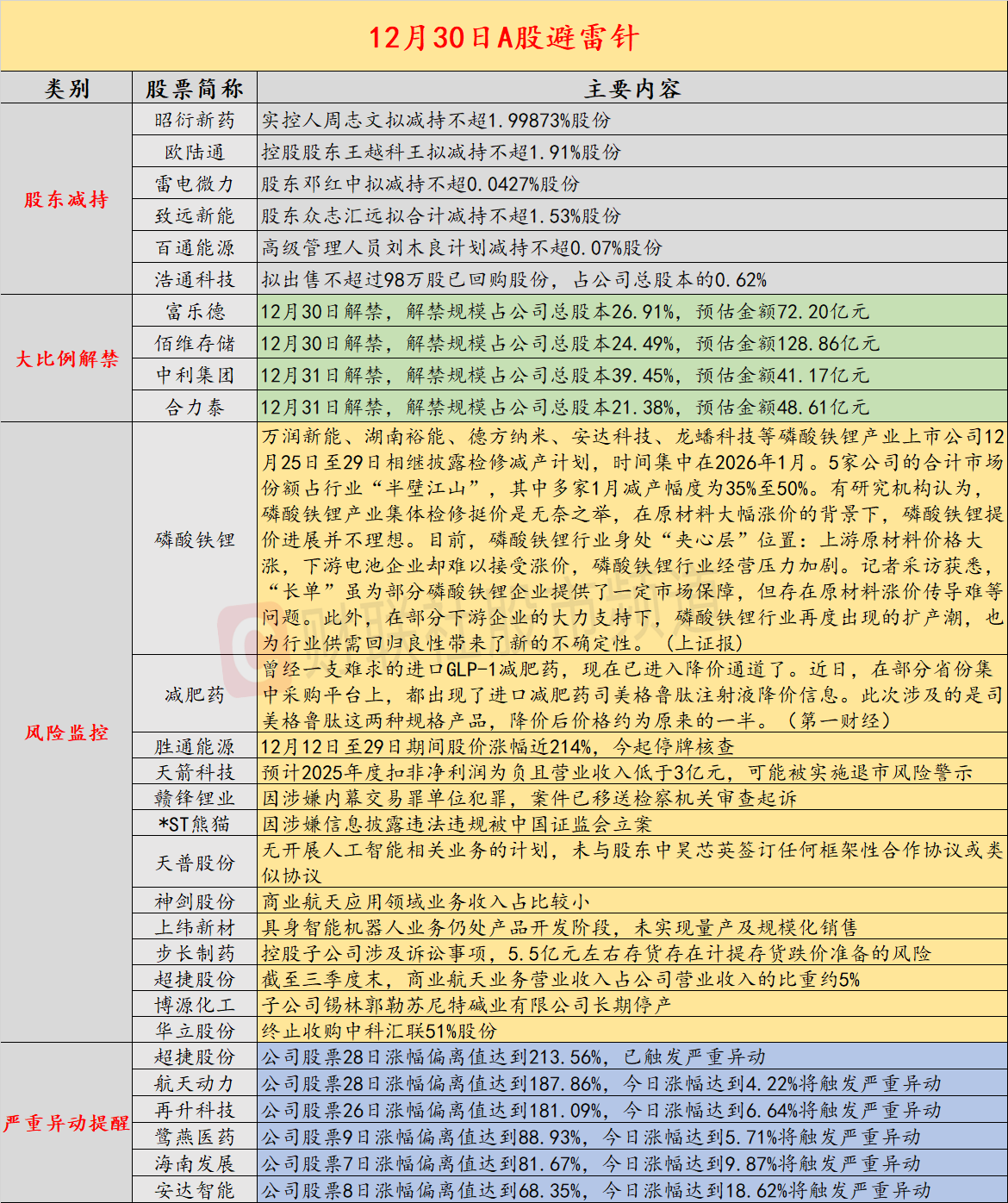
Task: Select stock name 胜通能源
Action: [195, 746]
